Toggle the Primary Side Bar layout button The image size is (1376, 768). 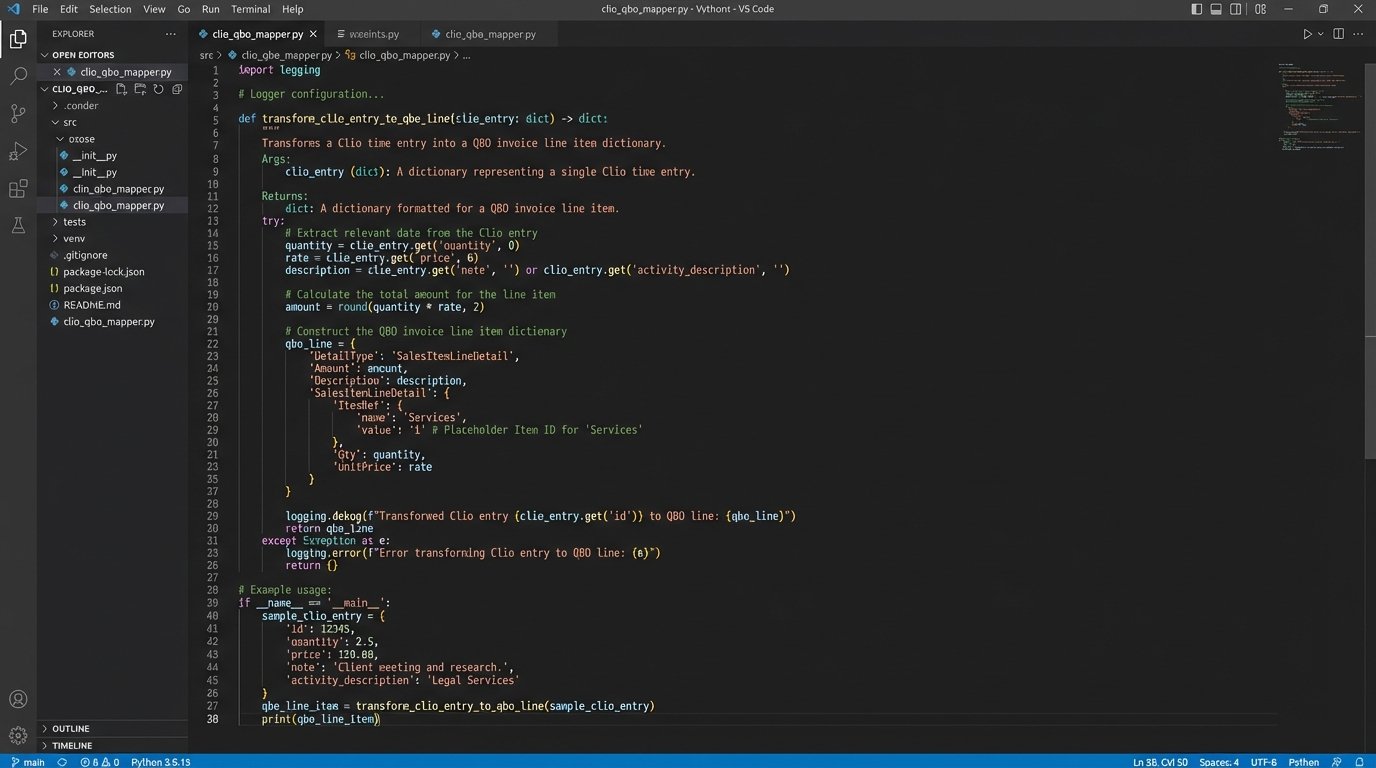1197,9
